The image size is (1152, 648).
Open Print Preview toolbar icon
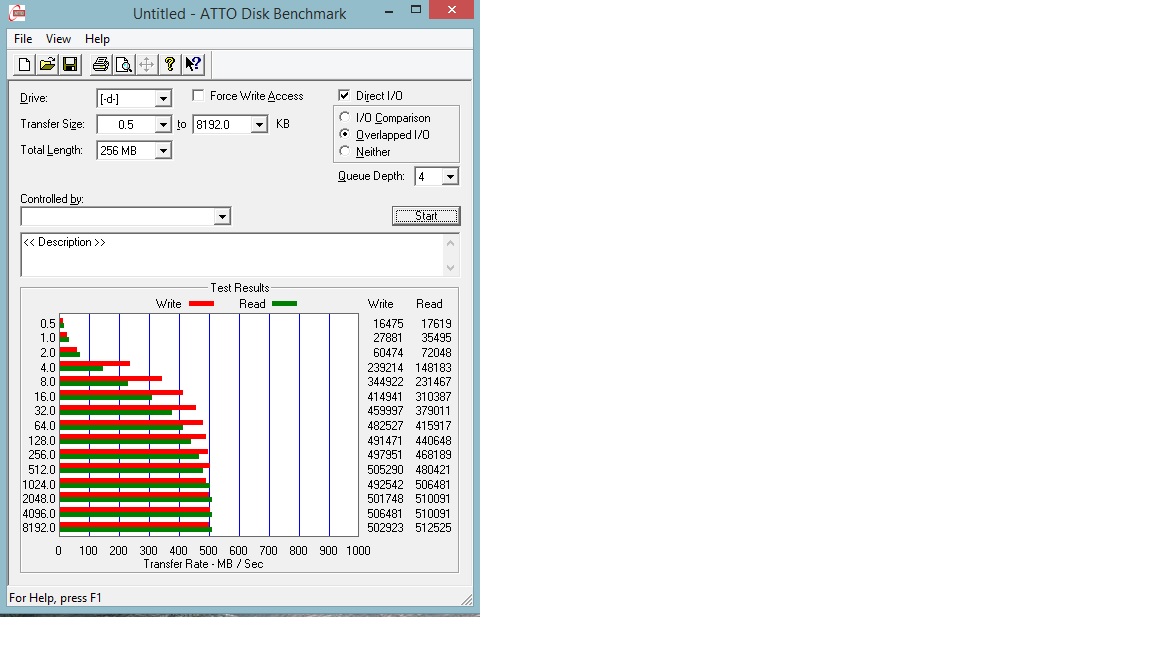tap(123, 65)
